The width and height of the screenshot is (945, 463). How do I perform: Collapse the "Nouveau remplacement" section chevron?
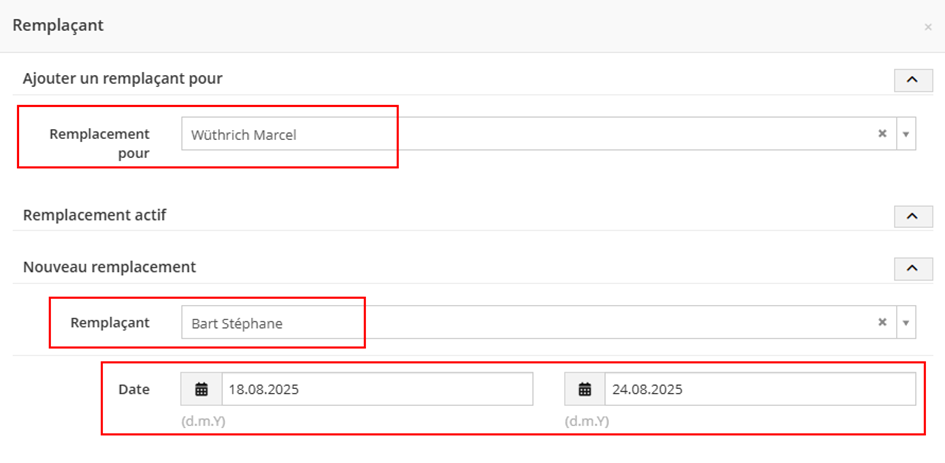[911, 268]
